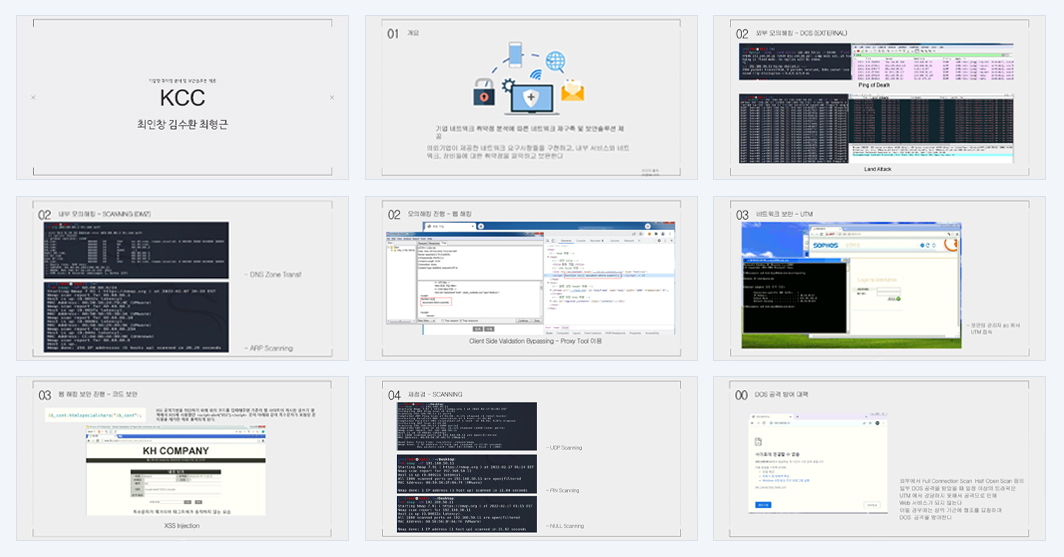Open the KCC title slide thumbnail
1064x557 pixels.
(x=183, y=98)
